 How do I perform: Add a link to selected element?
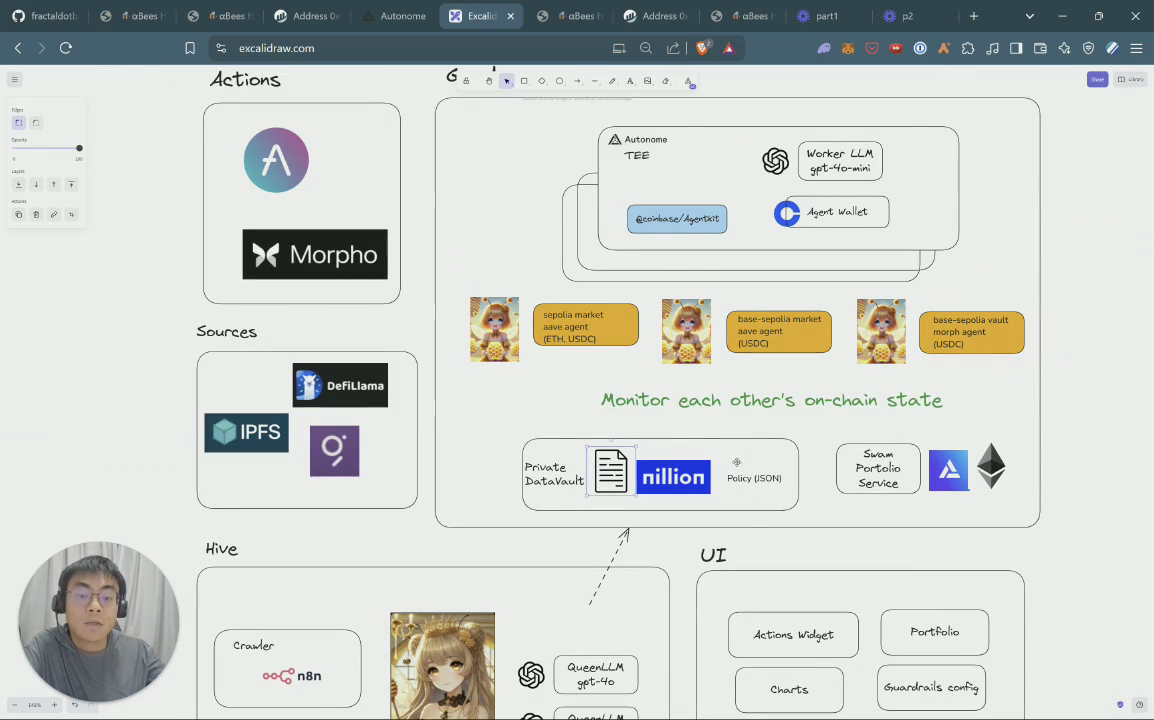pyautogui.click(x=54, y=215)
